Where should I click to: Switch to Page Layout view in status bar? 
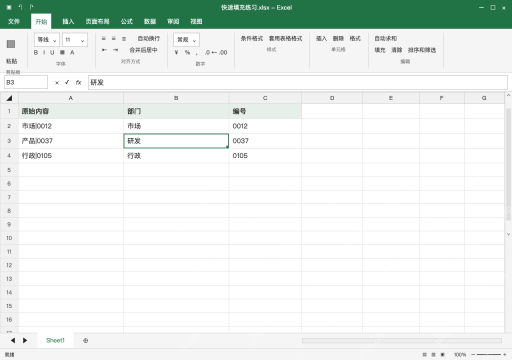point(433,355)
